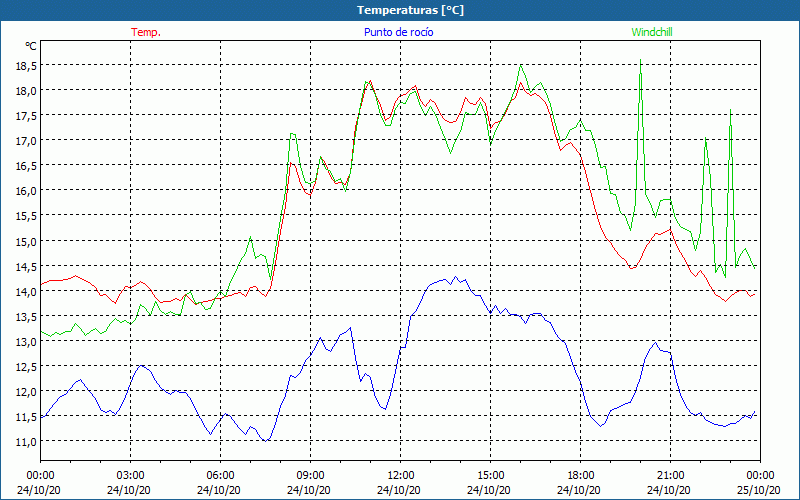Viewport: 800px width, 500px height.
Task: Click the 12:00 time axis label
Action: [x=401, y=476]
